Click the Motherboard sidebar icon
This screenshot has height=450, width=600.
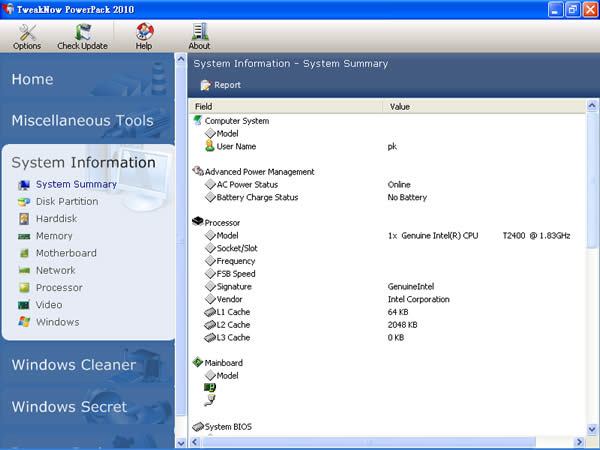pyautogui.click(x=24, y=253)
